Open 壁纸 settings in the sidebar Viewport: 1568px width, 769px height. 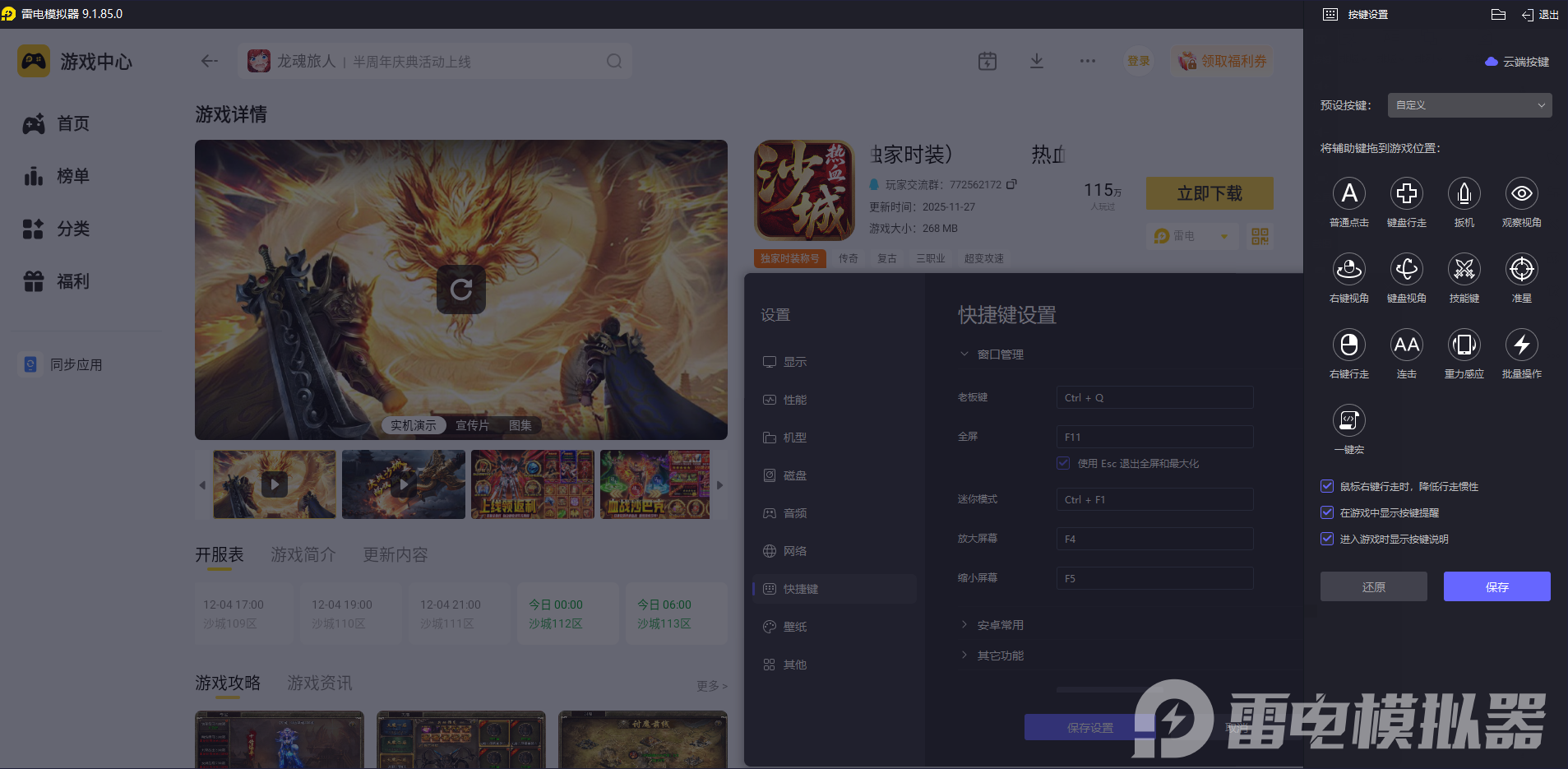(x=795, y=626)
